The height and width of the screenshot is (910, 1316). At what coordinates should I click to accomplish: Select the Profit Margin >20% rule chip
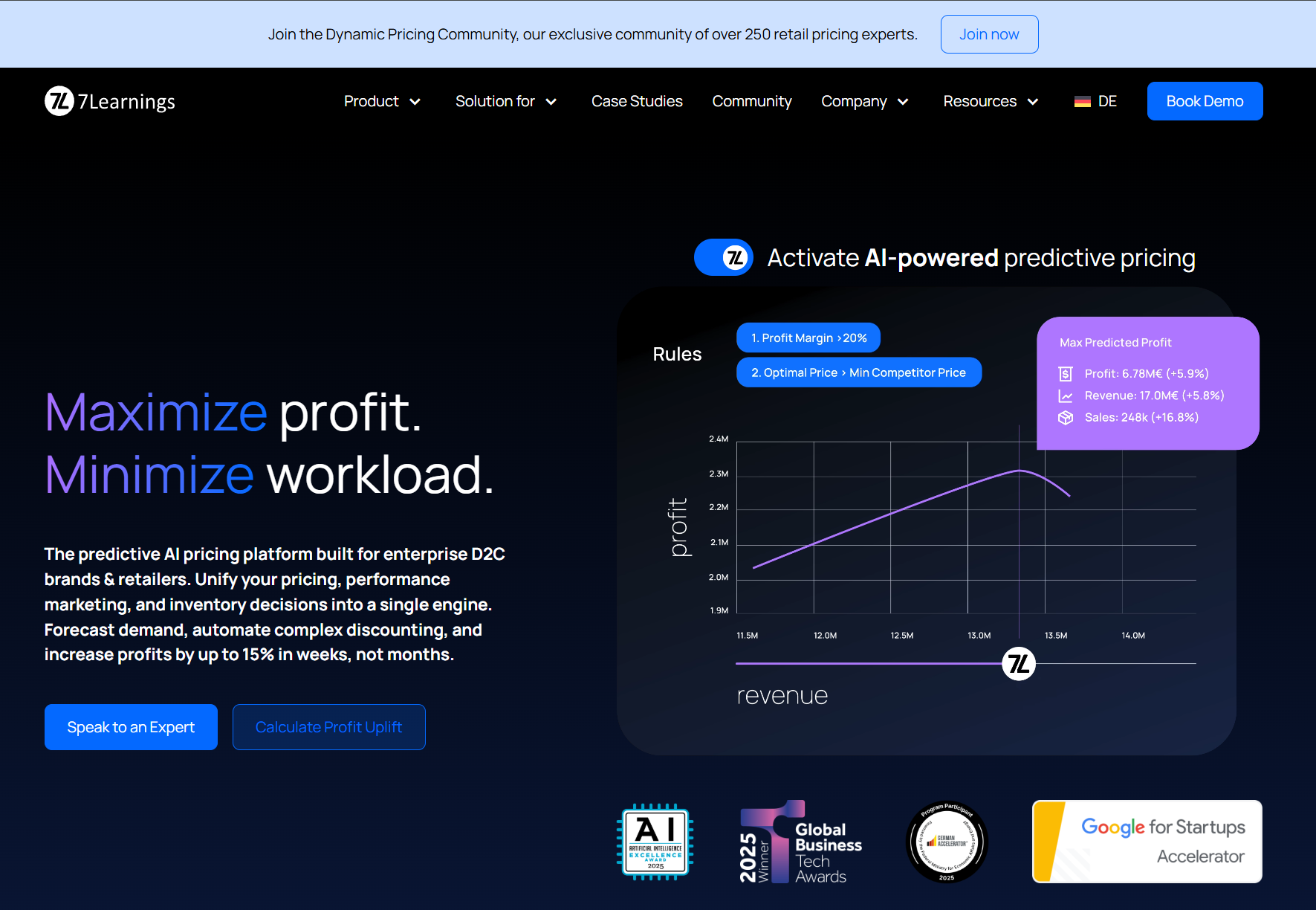pyautogui.click(x=808, y=338)
